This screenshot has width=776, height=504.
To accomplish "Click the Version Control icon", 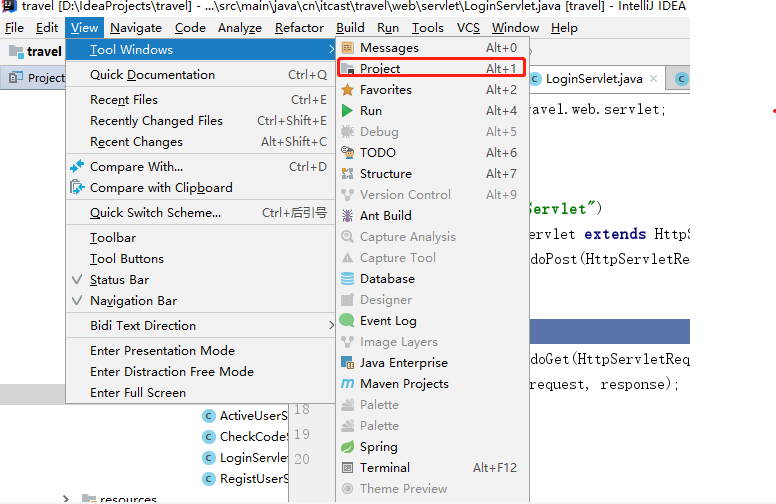I will coord(347,195).
